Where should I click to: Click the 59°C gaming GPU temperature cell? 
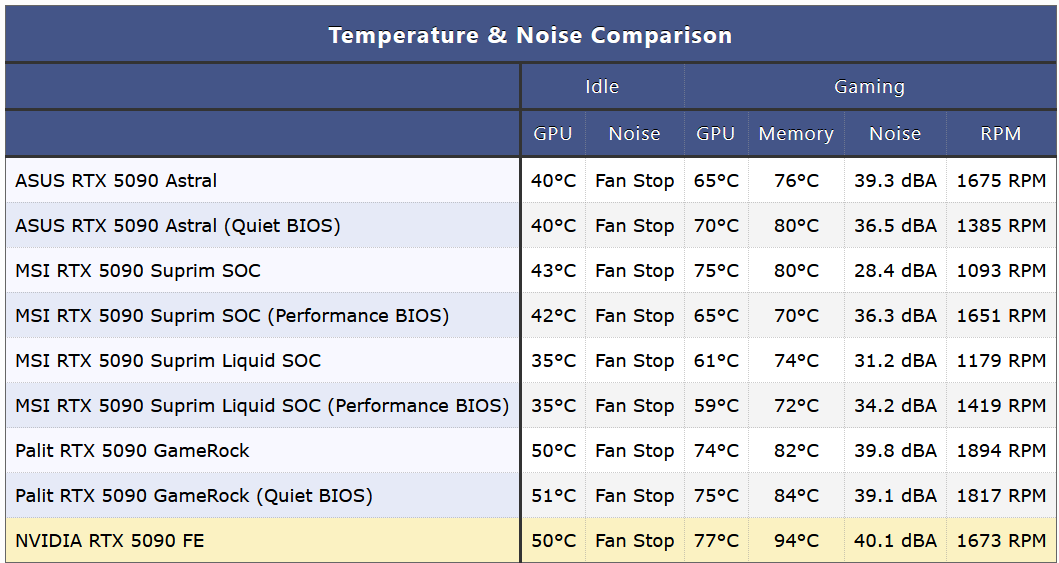tap(716, 406)
